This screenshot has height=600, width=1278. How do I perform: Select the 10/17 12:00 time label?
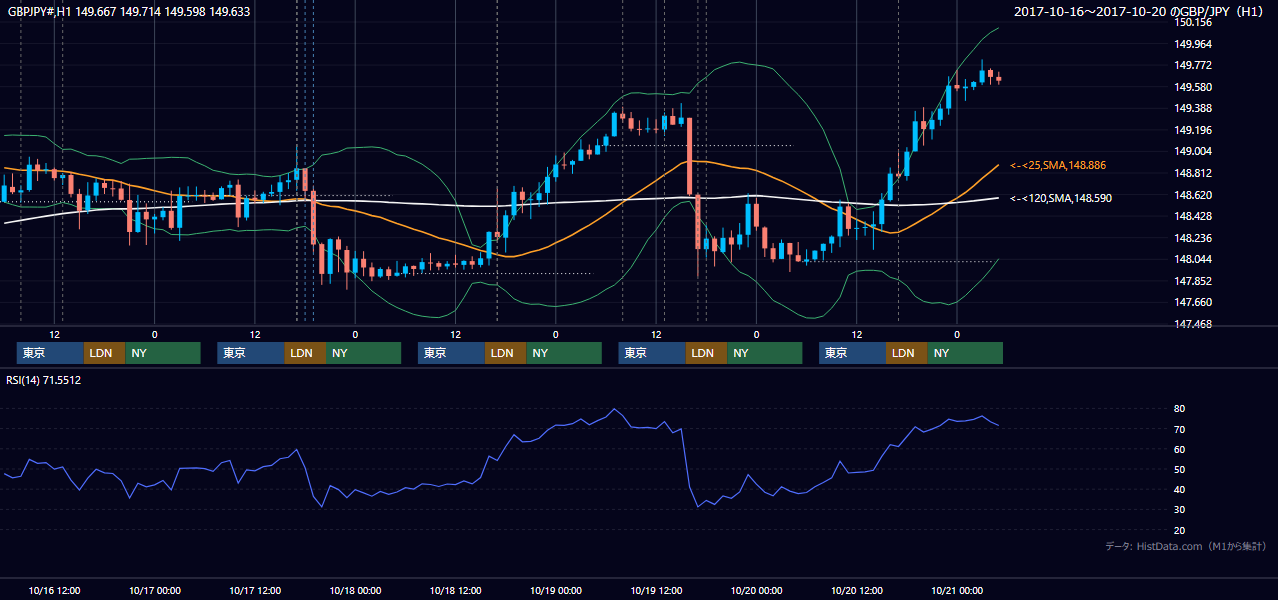pos(255,590)
